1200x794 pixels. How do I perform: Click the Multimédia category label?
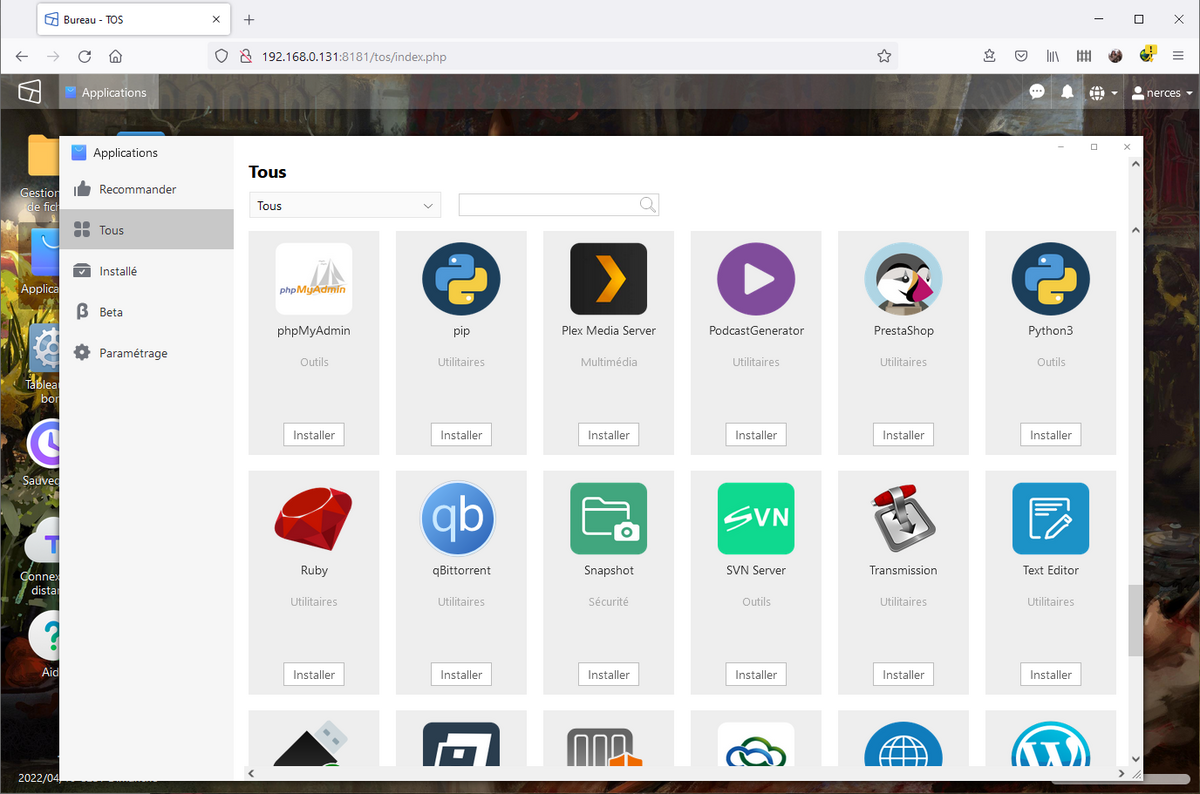click(x=609, y=362)
